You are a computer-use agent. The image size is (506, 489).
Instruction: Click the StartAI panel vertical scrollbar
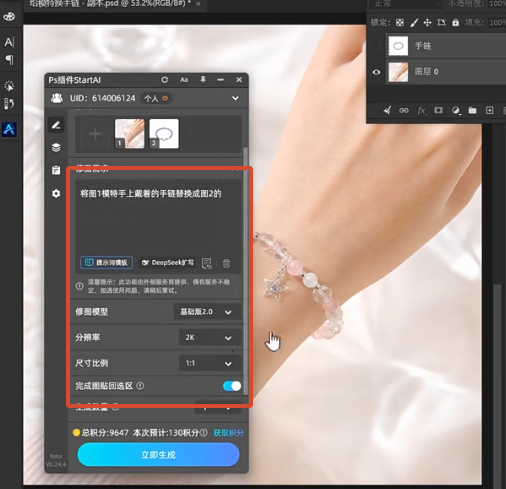point(246,270)
